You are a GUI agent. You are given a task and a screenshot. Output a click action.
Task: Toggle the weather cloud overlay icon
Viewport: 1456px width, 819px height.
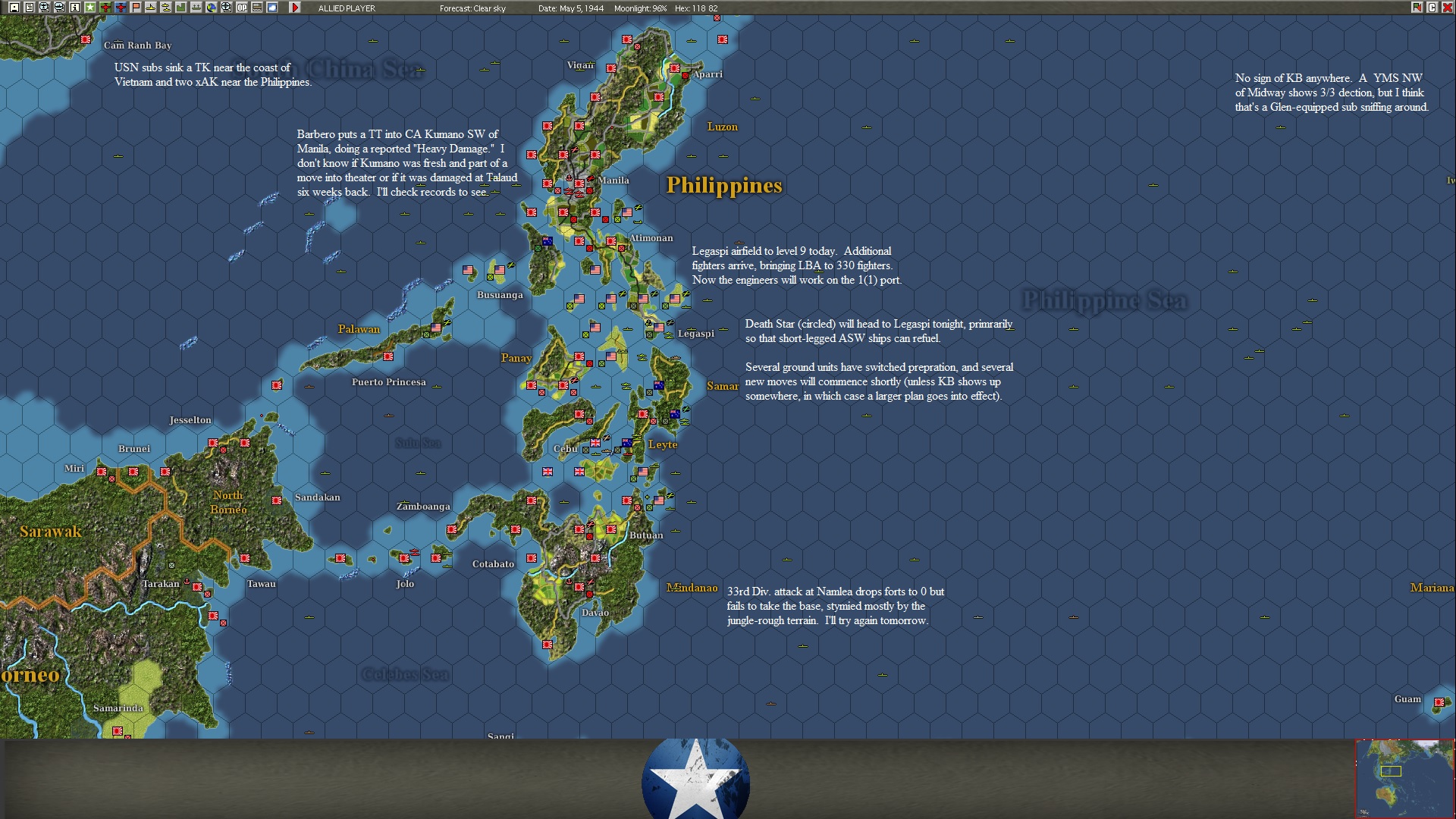tap(271, 8)
